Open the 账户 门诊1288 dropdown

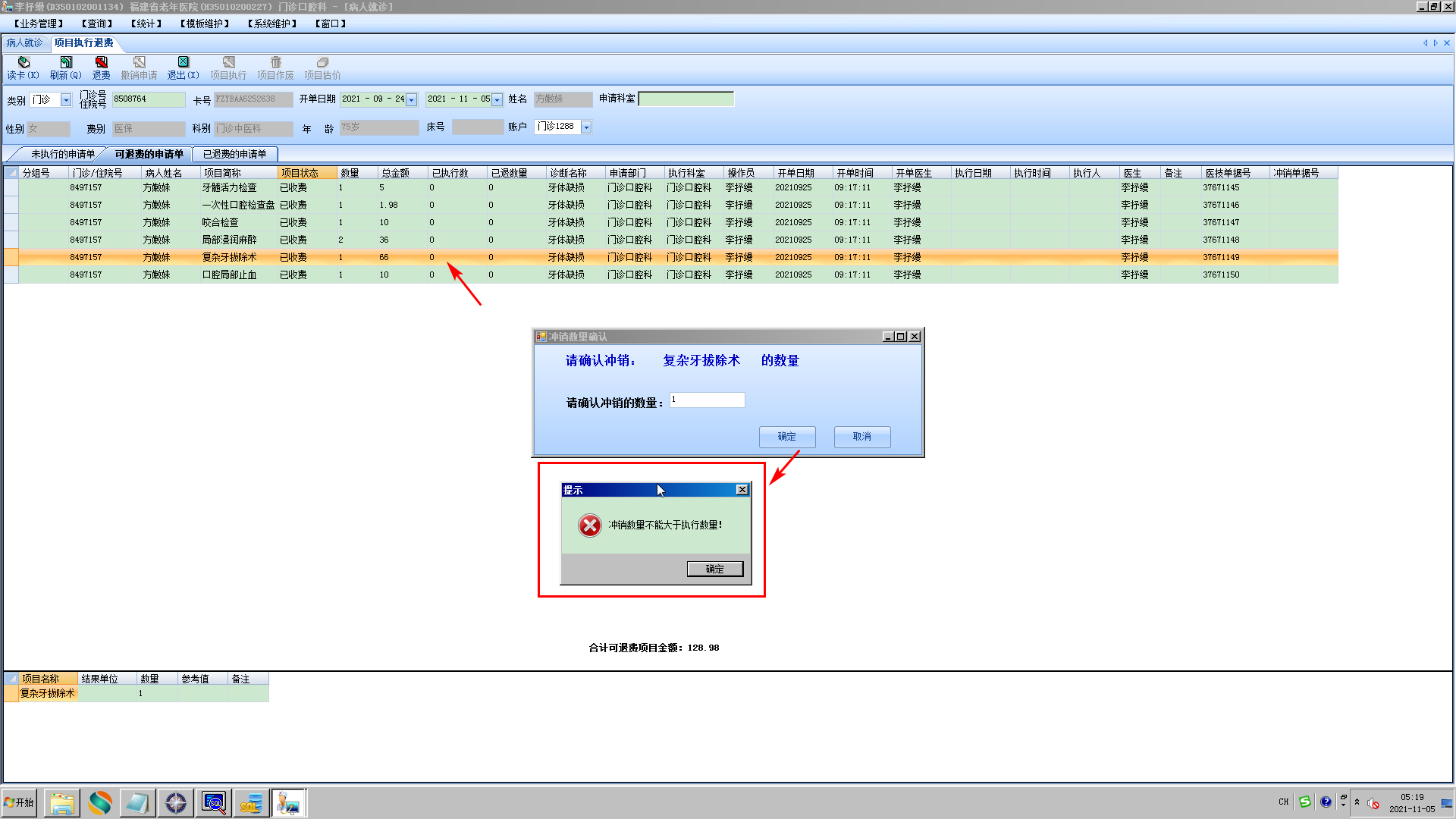coord(586,127)
